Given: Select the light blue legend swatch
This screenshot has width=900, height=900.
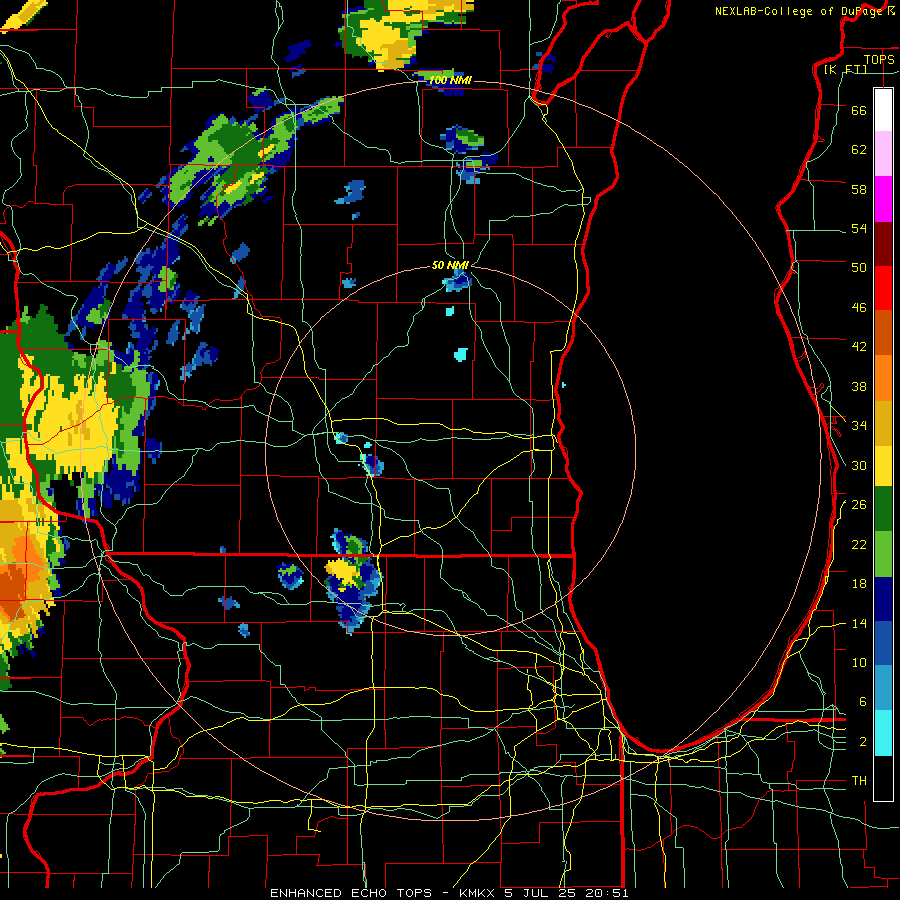Looking at the screenshot, I should pos(883,688).
